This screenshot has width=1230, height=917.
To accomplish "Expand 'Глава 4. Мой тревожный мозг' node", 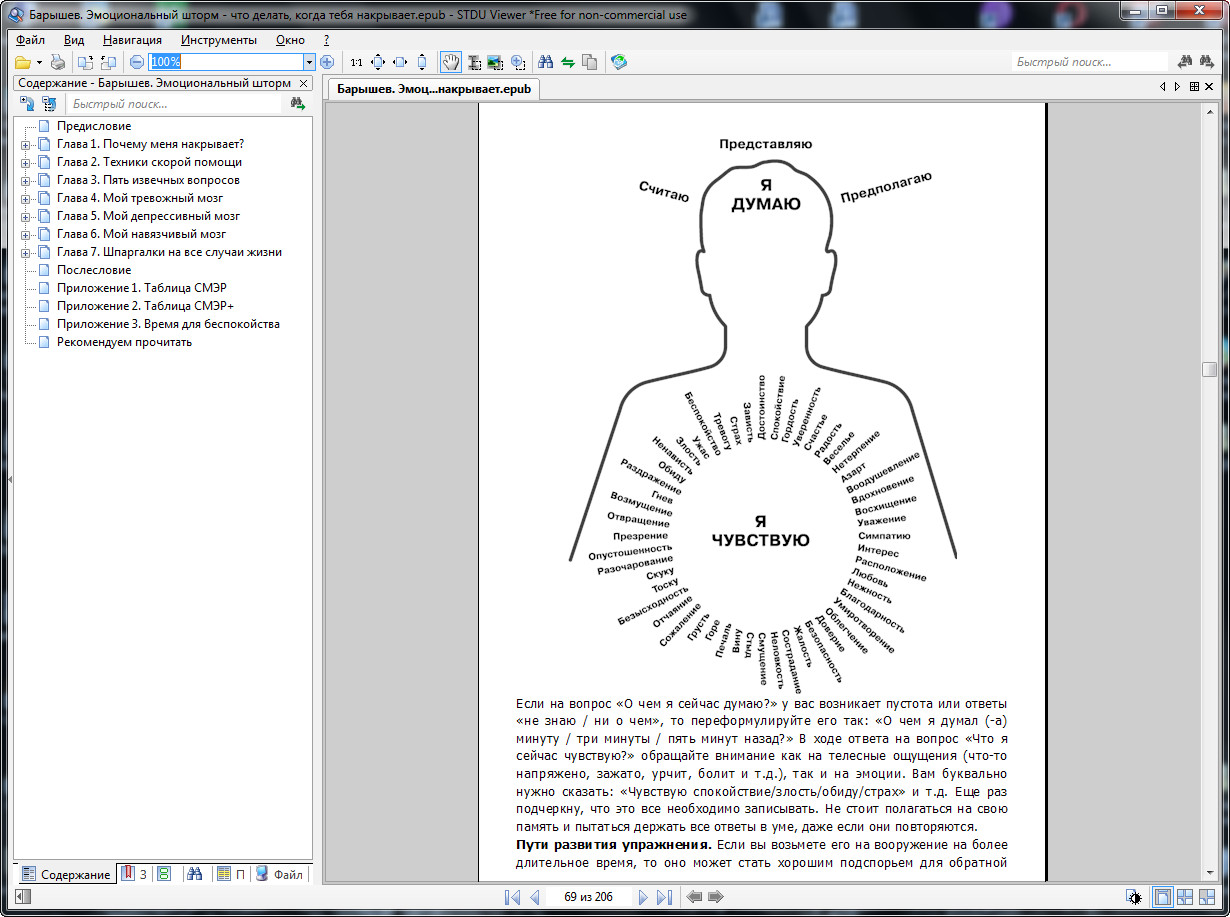I will [x=26, y=198].
